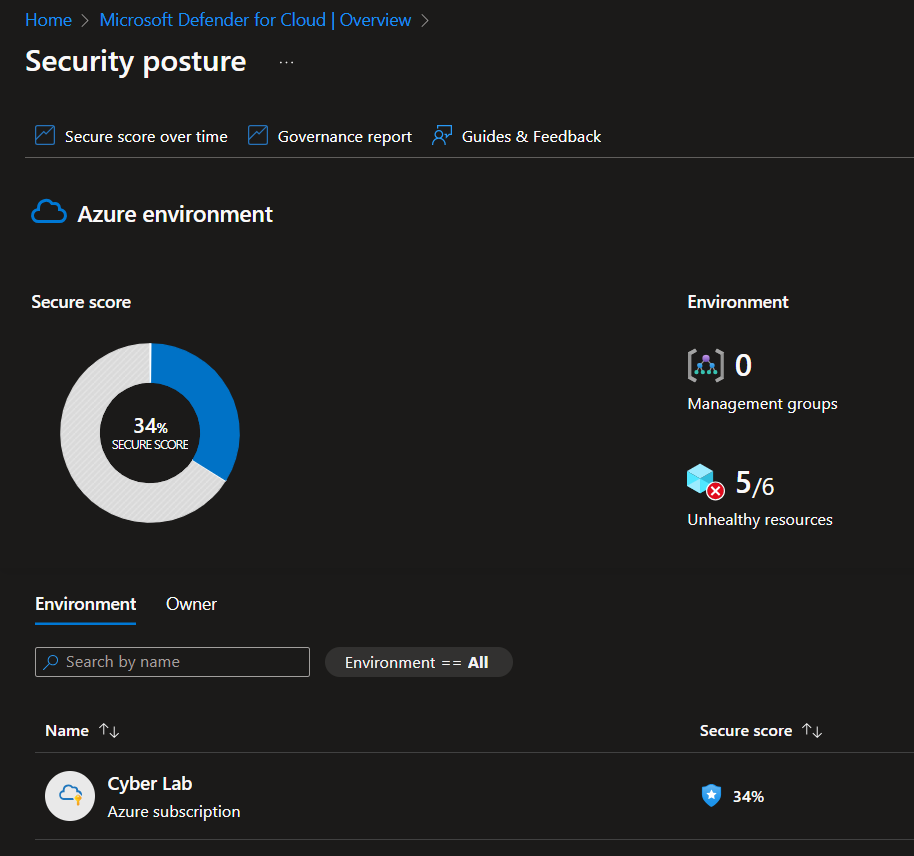This screenshot has width=914, height=856.
Task: Click the Unhealthy resources label
Action: coord(760,520)
